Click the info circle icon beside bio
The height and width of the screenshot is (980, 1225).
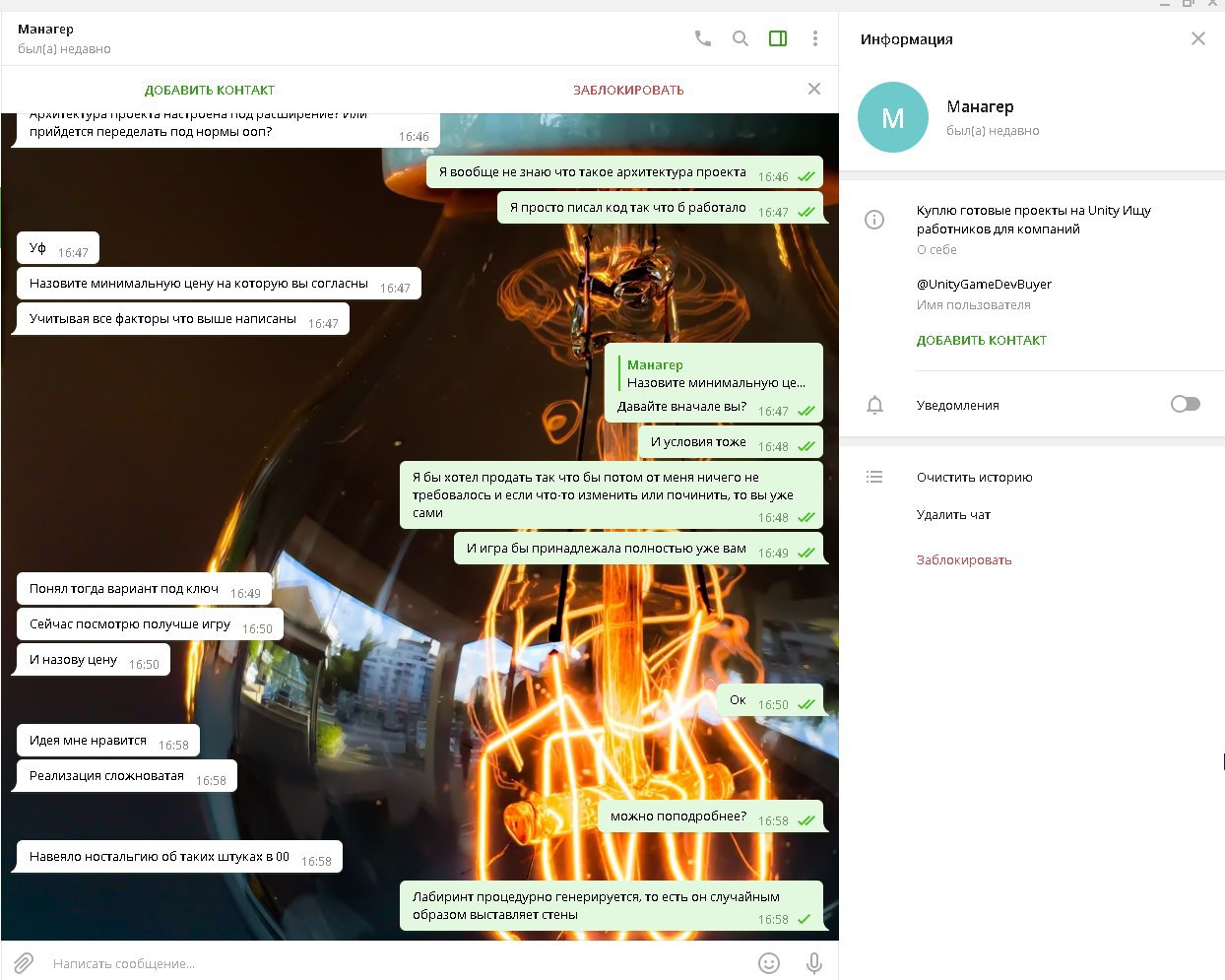(874, 220)
